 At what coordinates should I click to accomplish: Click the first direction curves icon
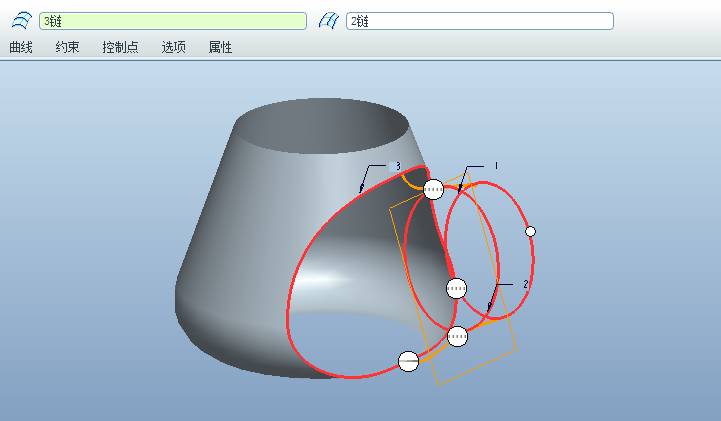[22, 21]
